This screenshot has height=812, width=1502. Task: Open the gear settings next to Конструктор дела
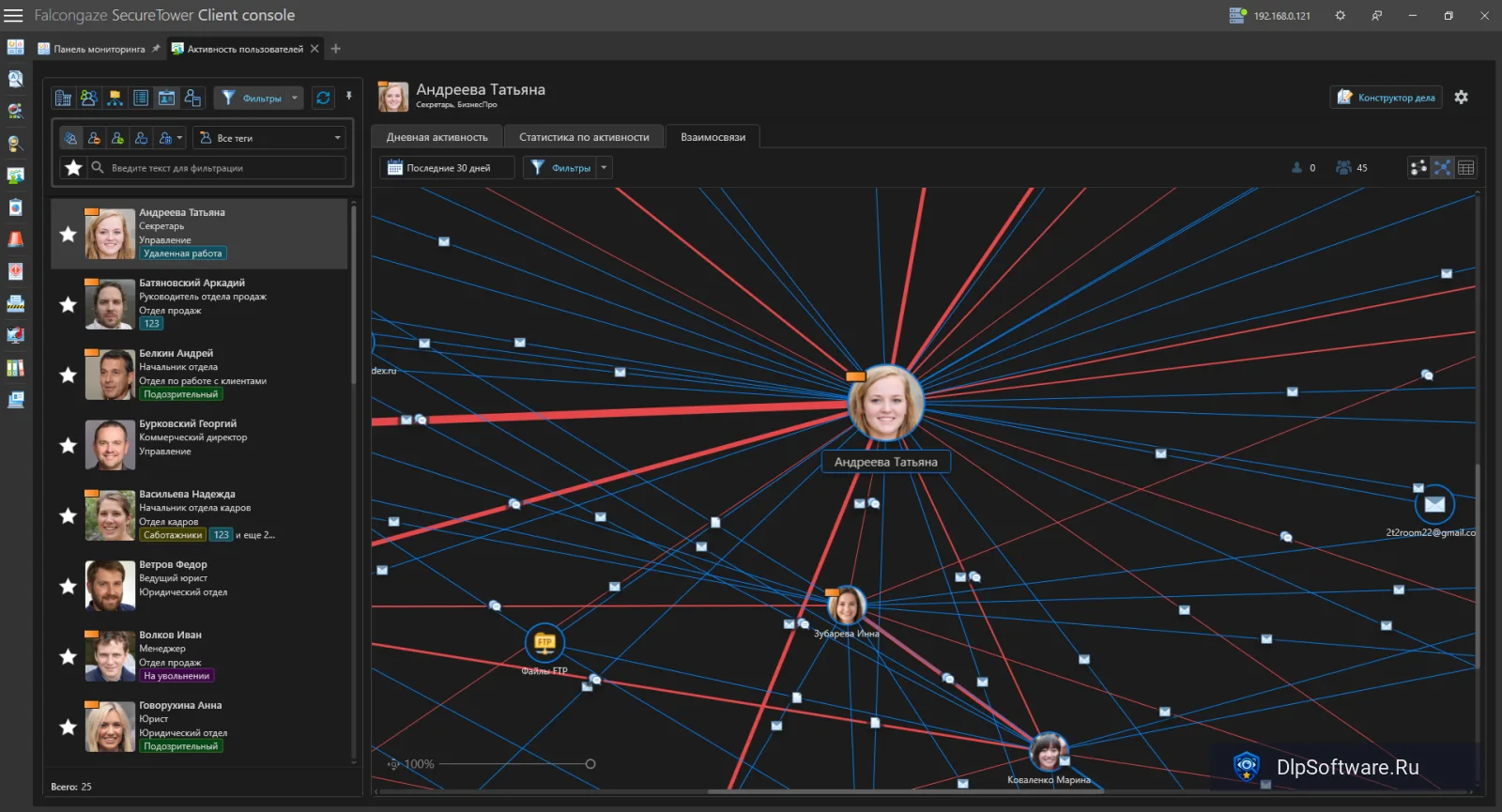tap(1461, 97)
